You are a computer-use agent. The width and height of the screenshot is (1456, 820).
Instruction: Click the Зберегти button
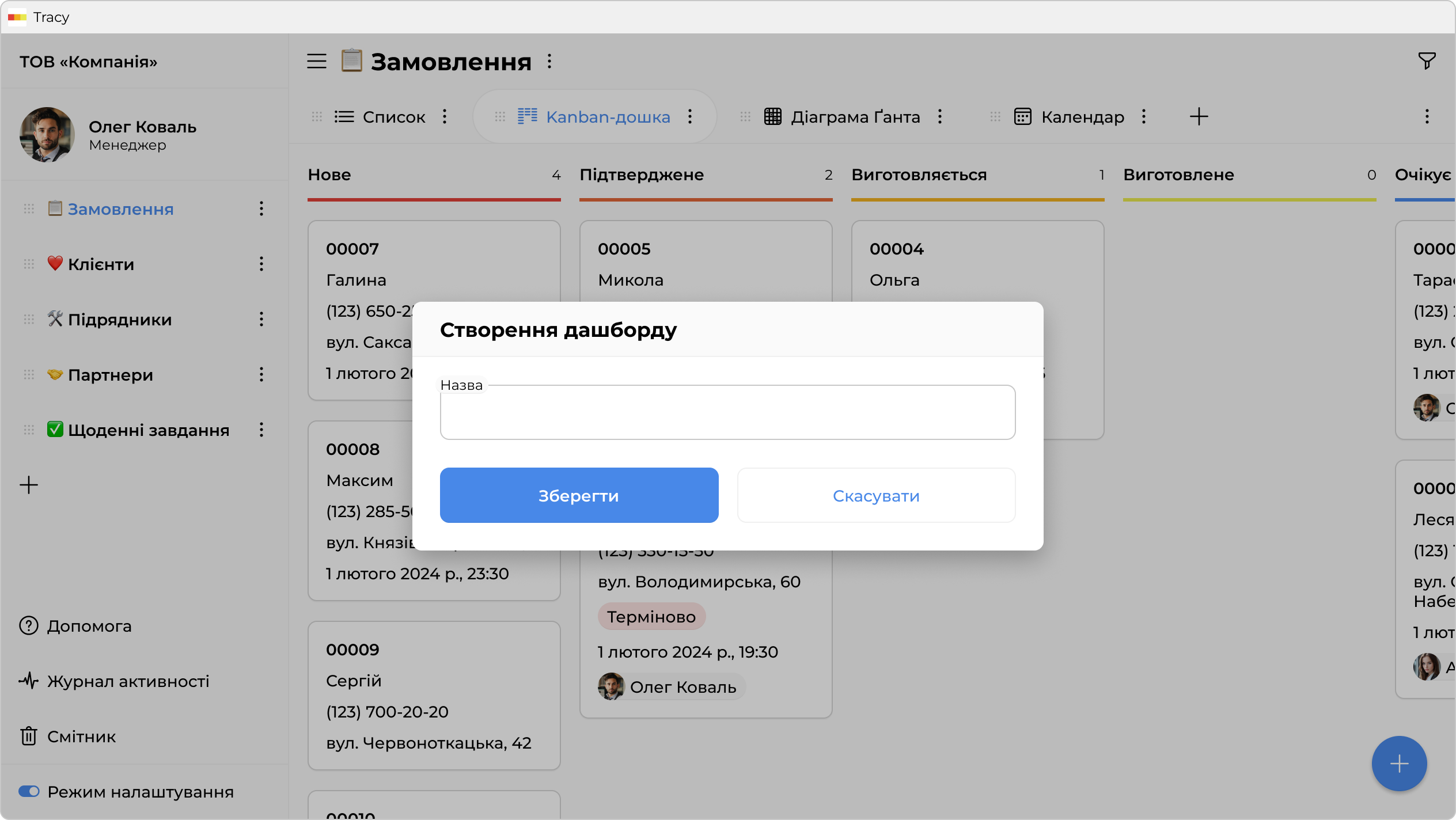point(579,495)
